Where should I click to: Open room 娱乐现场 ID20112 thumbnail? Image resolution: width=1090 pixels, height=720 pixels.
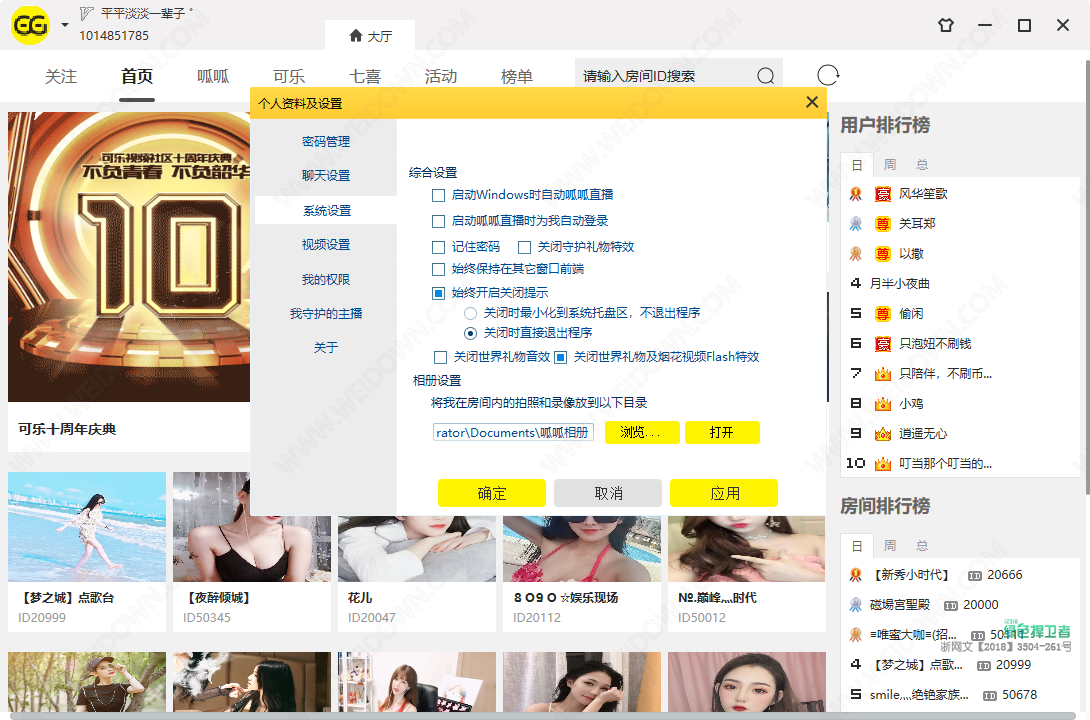pos(582,549)
